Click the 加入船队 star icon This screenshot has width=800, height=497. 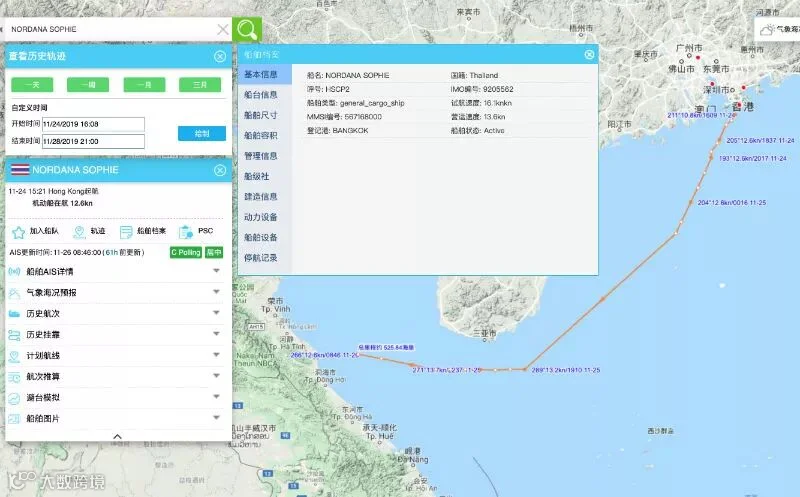pyautogui.click(x=18, y=233)
